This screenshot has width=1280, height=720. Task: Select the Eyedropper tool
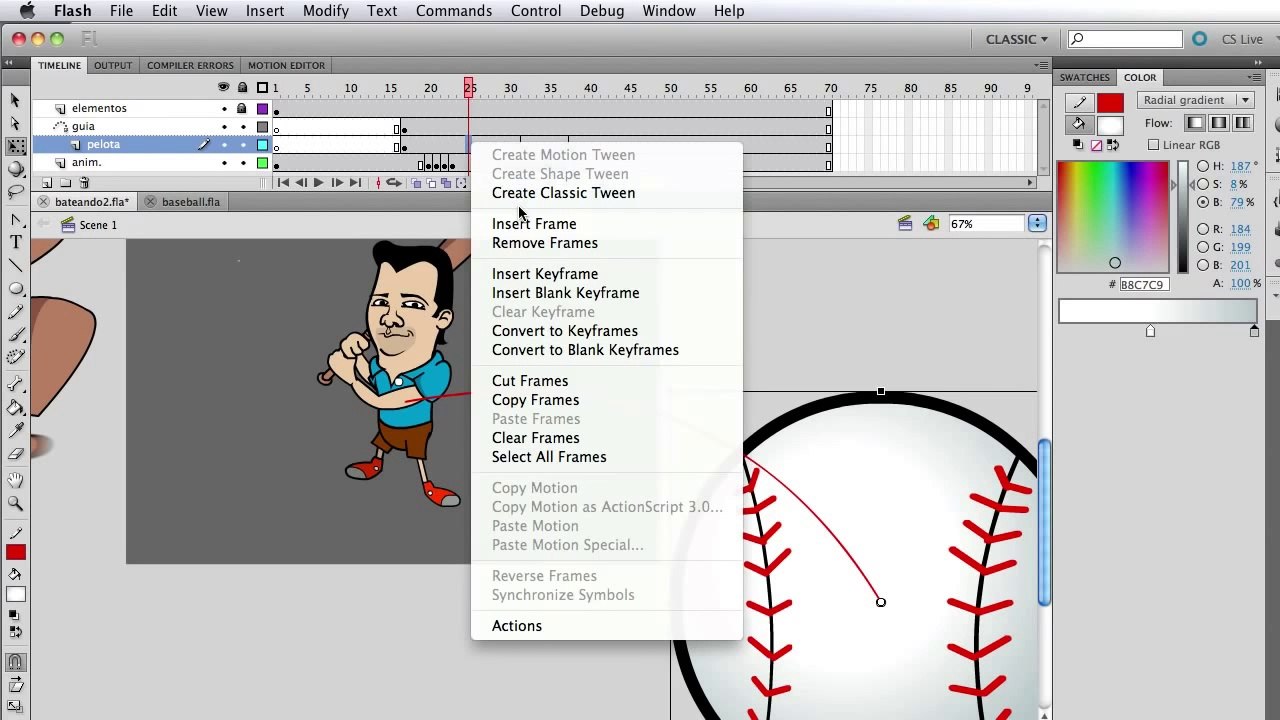point(15,431)
